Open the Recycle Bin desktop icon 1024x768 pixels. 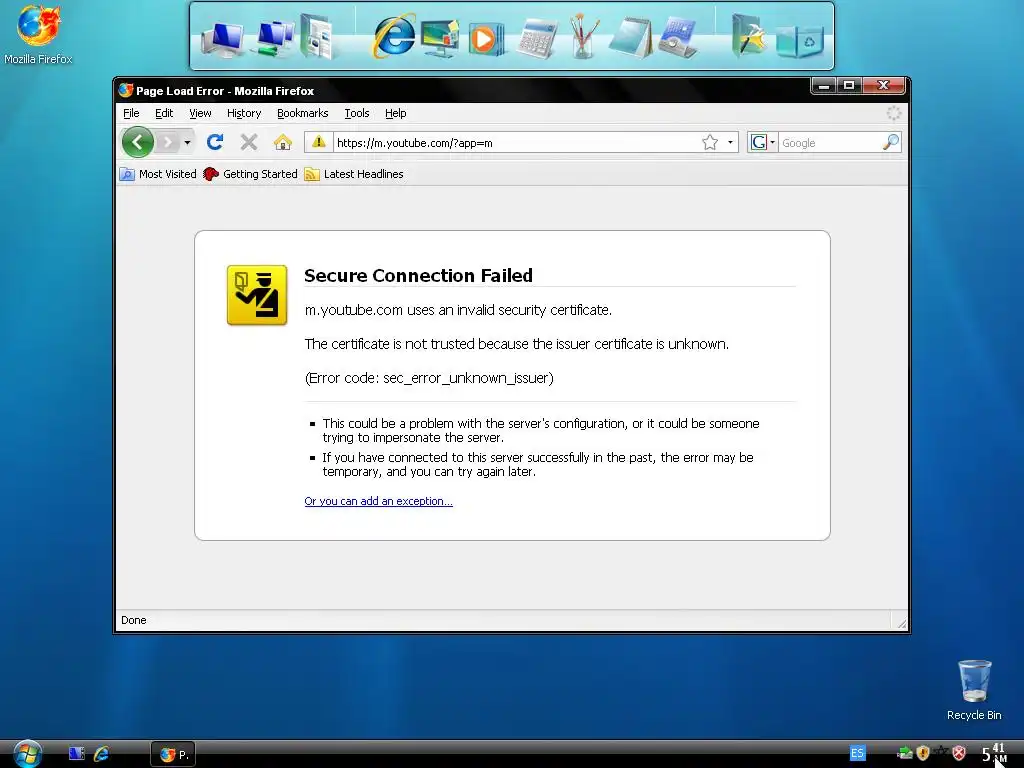pyautogui.click(x=974, y=690)
